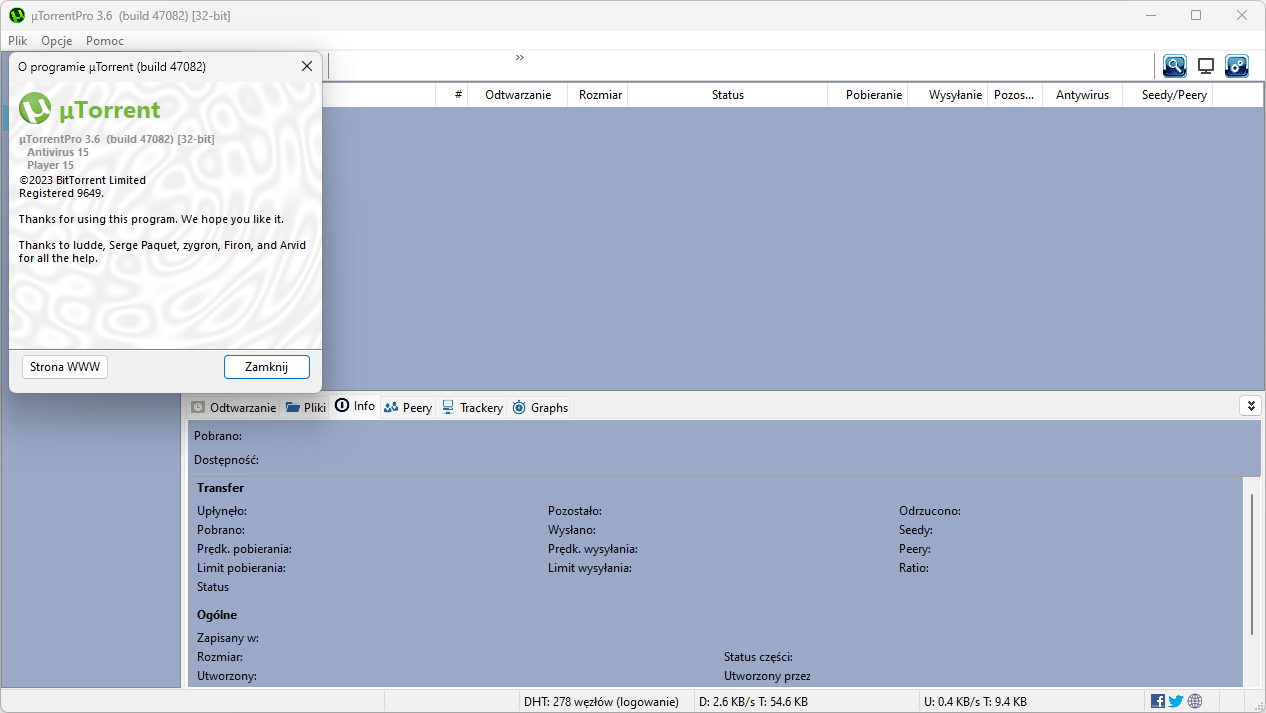Expand the toolbar overflow chevron »
This screenshot has width=1266, height=713.
520,57
